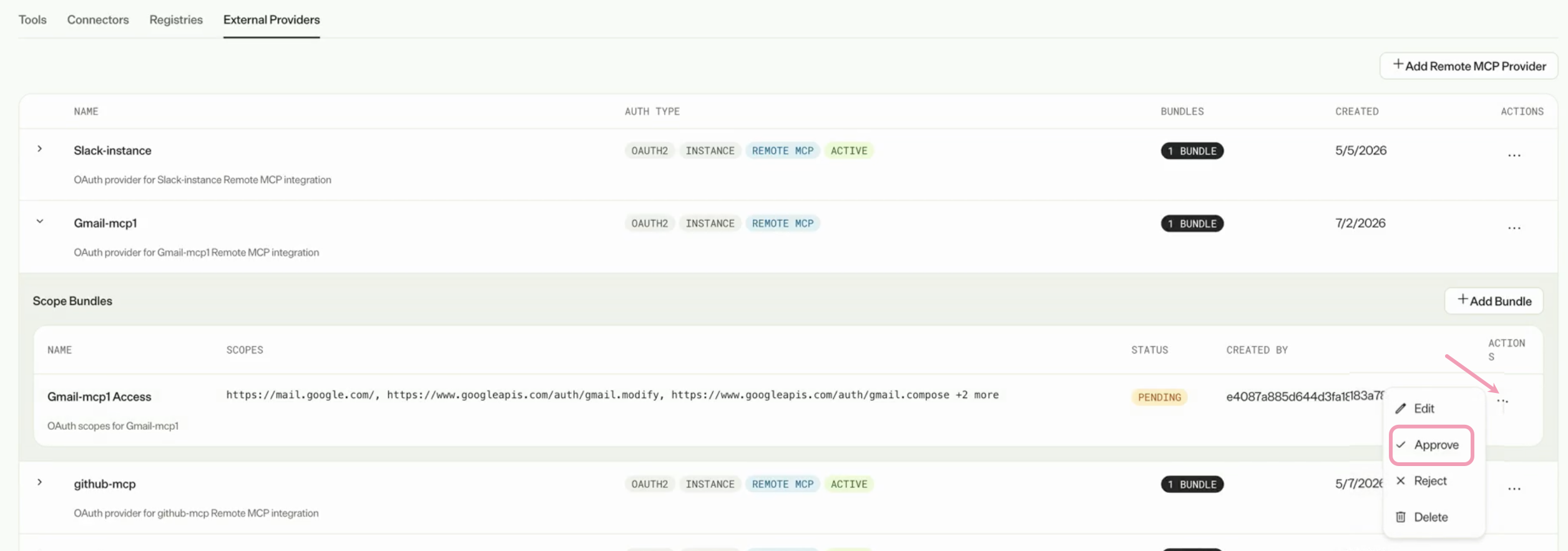Click the Scope Bundles heading
This screenshot has width=1568, height=551.
pyautogui.click(x=72, y=301)
